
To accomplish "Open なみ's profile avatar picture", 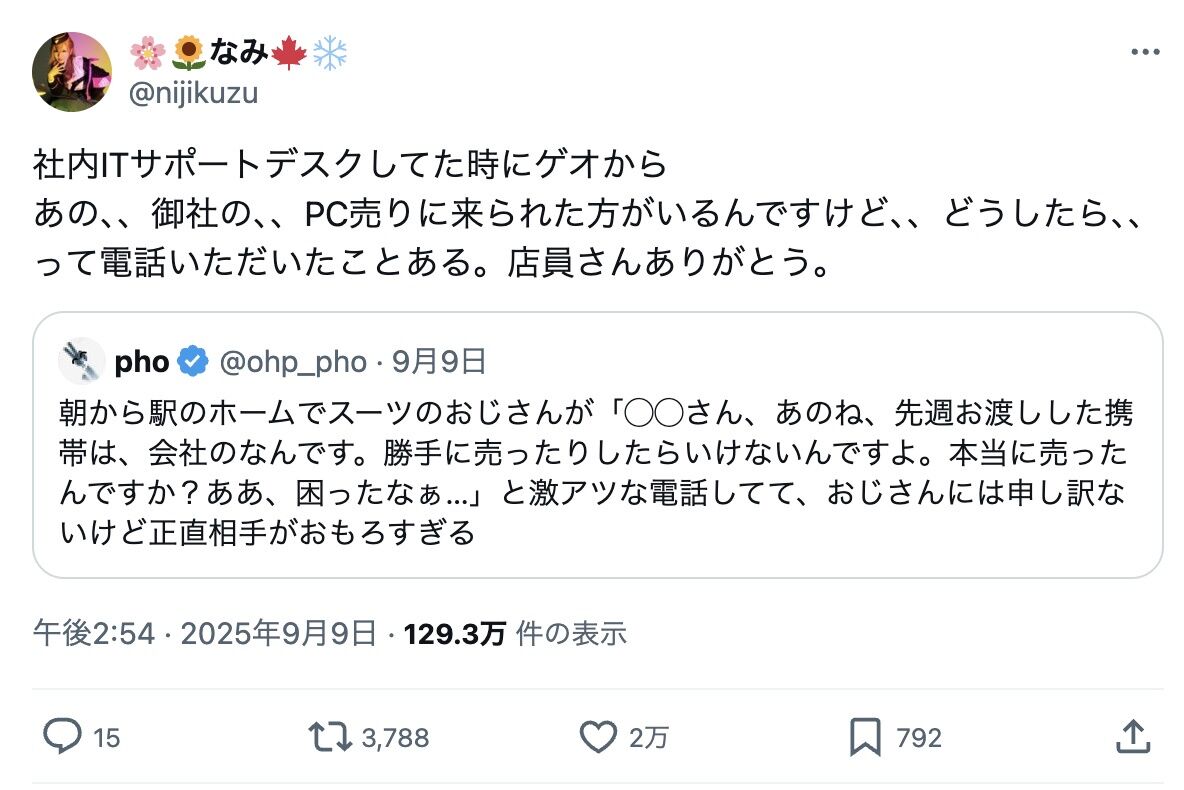I will click(x=72, y=72).
